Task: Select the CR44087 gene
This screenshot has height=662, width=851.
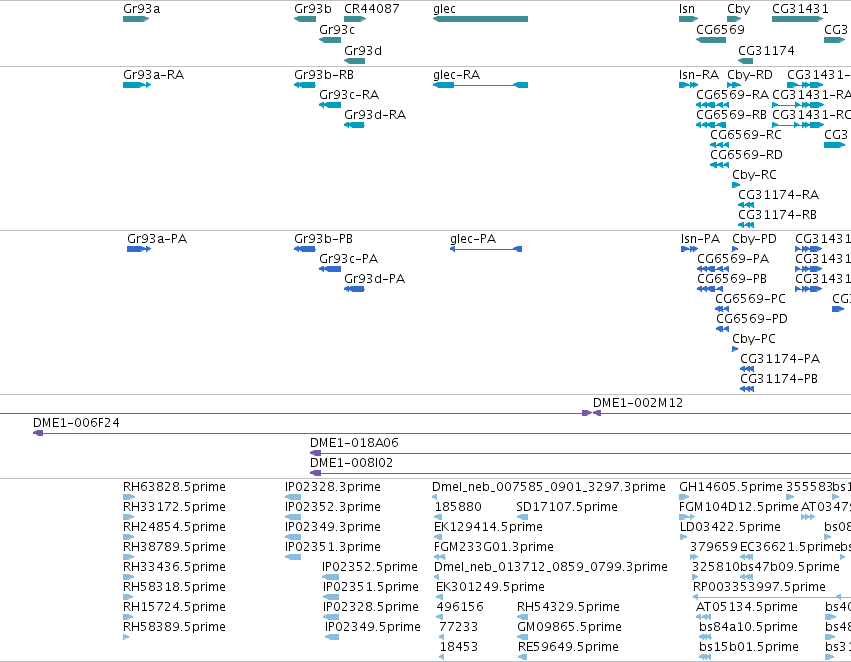Action: coord(355,19)
